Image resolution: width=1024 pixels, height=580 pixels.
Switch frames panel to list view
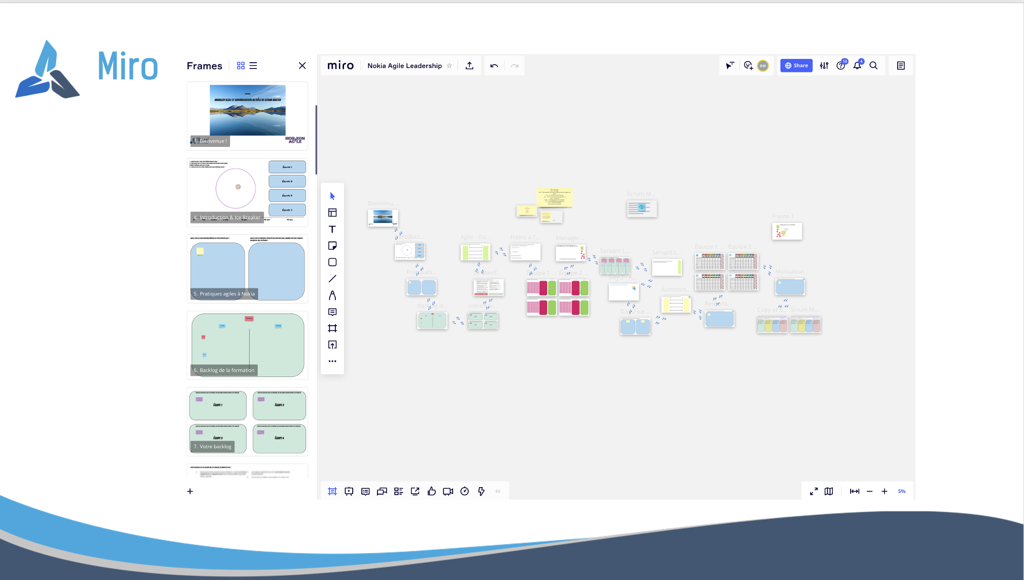tap(253, 66)
